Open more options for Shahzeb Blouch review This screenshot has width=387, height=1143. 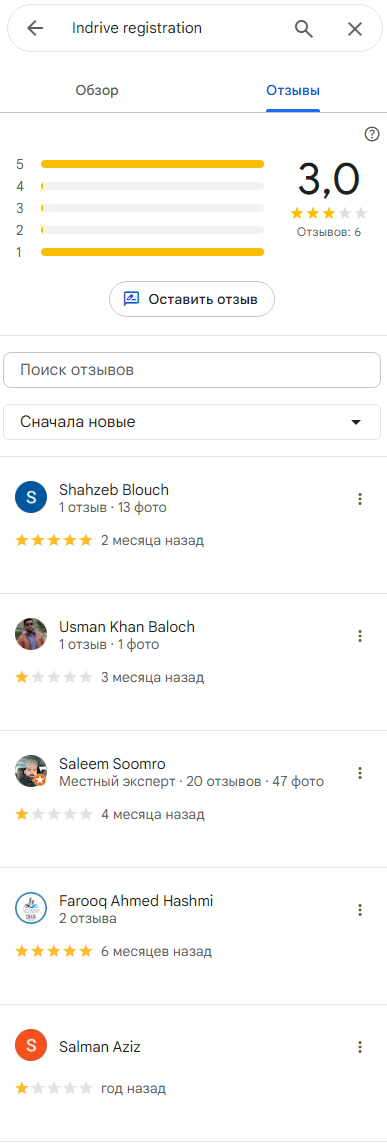pyautogui.click(x=359, y=499)
